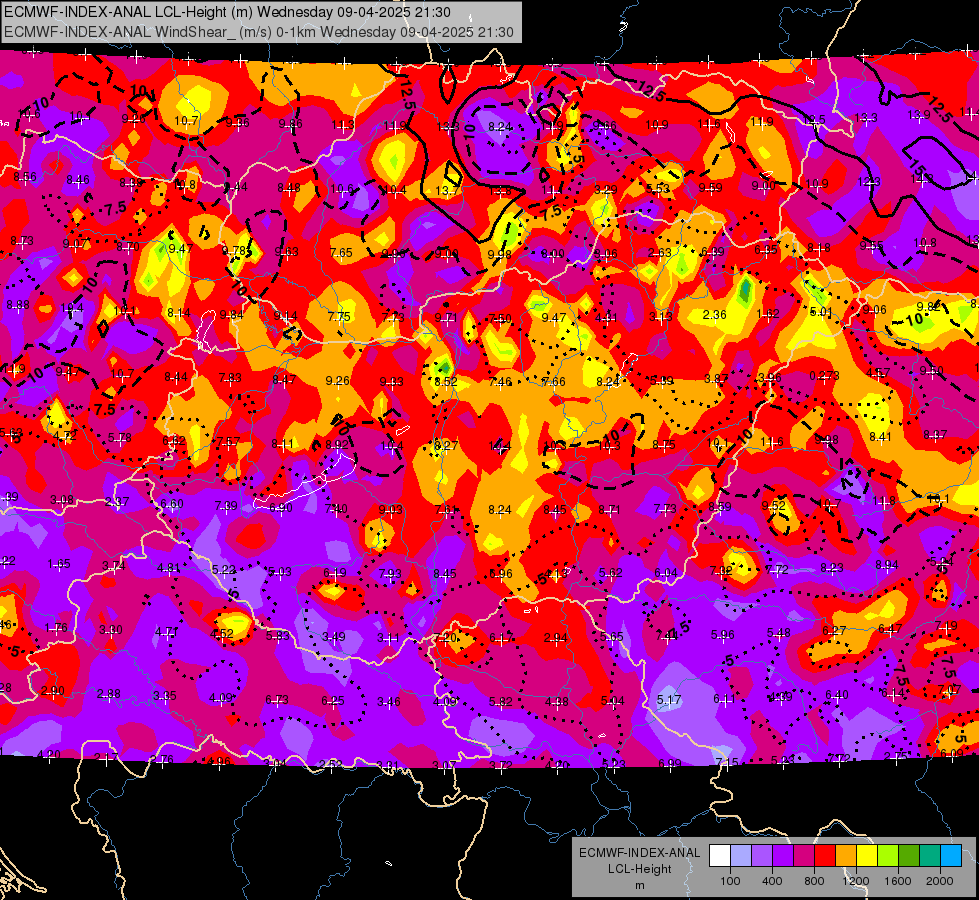Click the wind shear value 6.60
This screenshot has width=979, height=900.
(x=172, y=503)
